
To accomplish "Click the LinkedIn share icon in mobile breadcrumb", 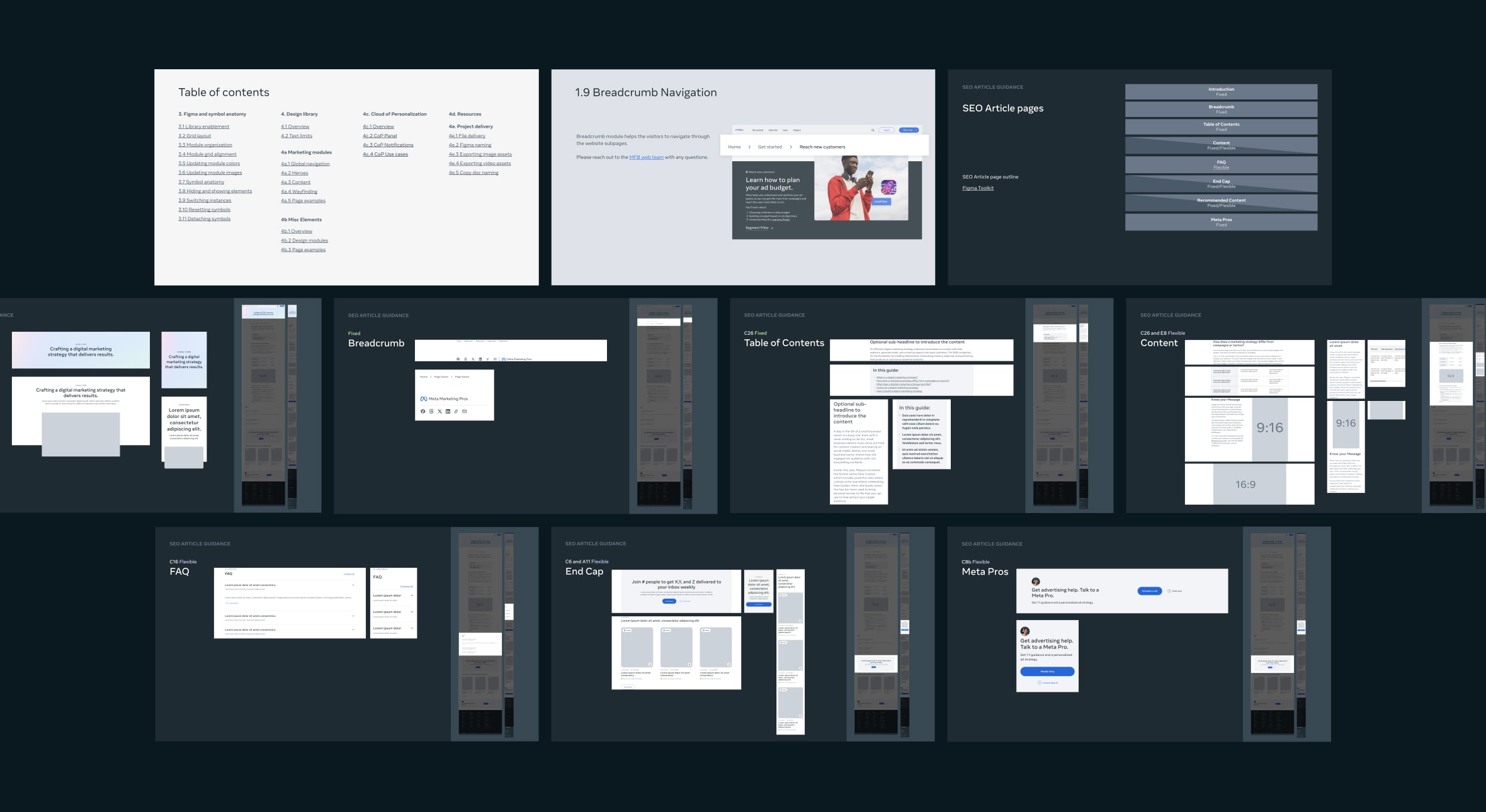I will pyautogui.click(x=448, y=411).
